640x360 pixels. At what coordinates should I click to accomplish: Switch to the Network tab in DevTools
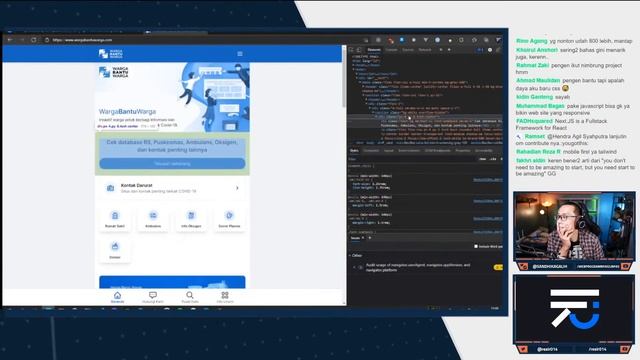coord(425,50)
